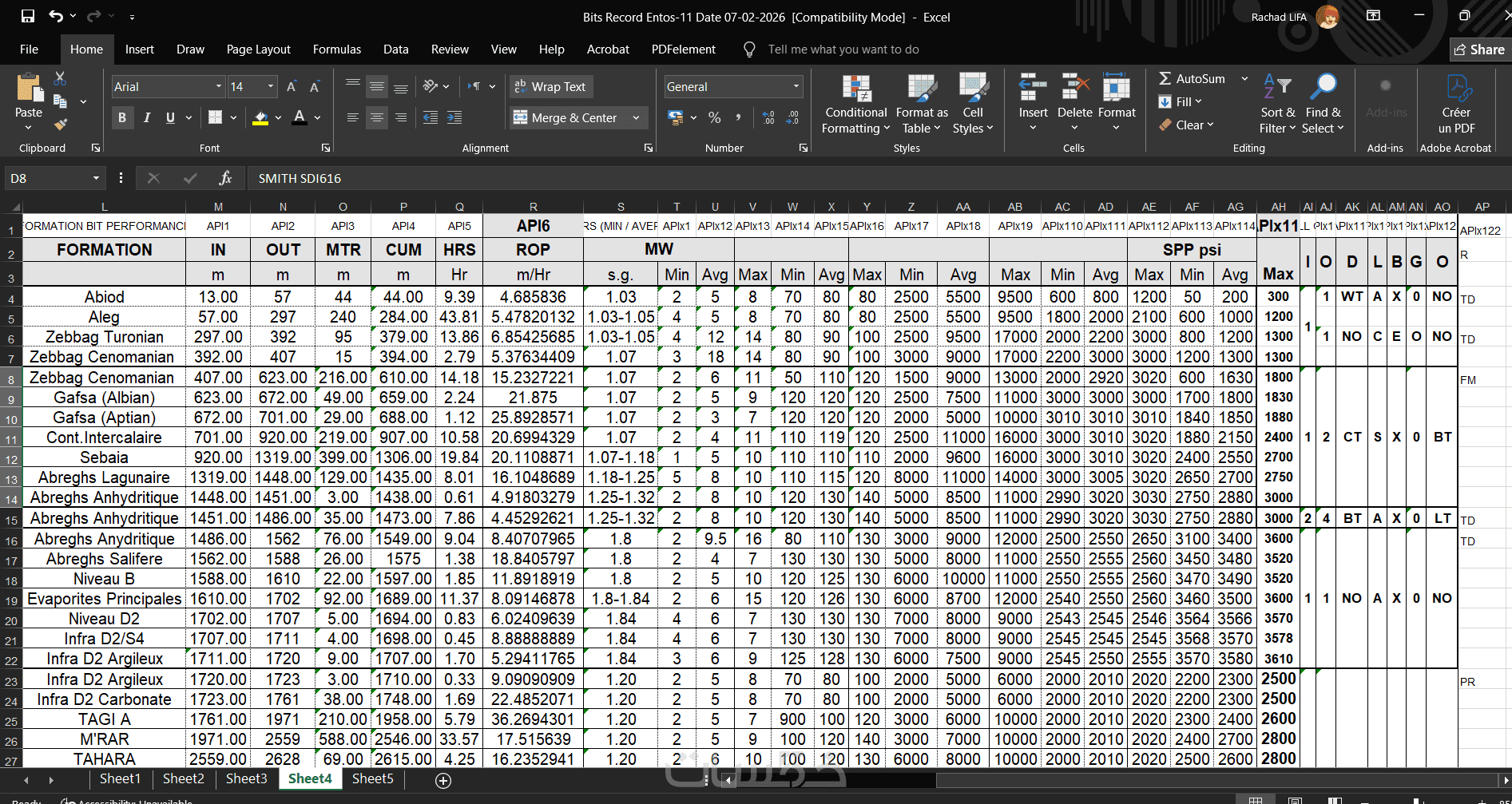Click the Cut scissors icon

click(60, 79)
